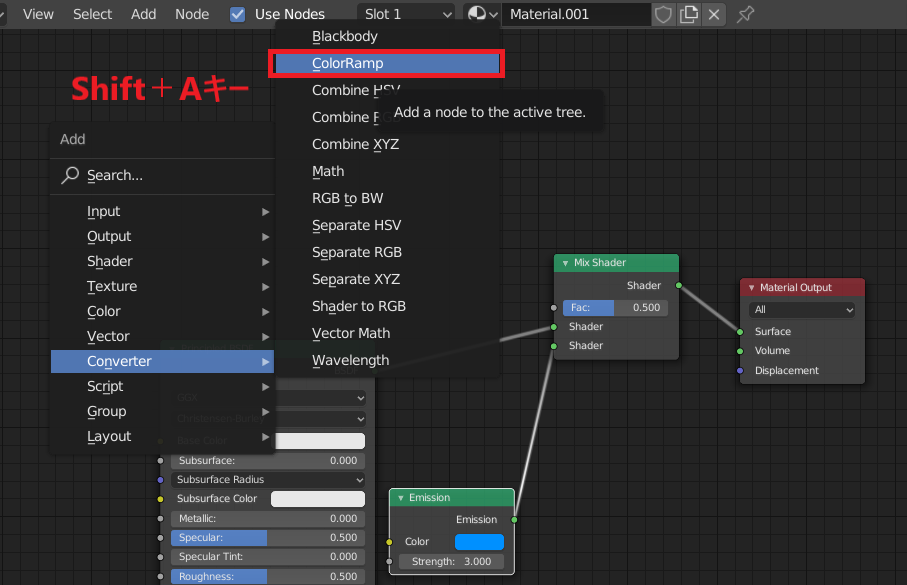Add a ColorRamp node
The image size is (907, 585).
tap(387, 63)
